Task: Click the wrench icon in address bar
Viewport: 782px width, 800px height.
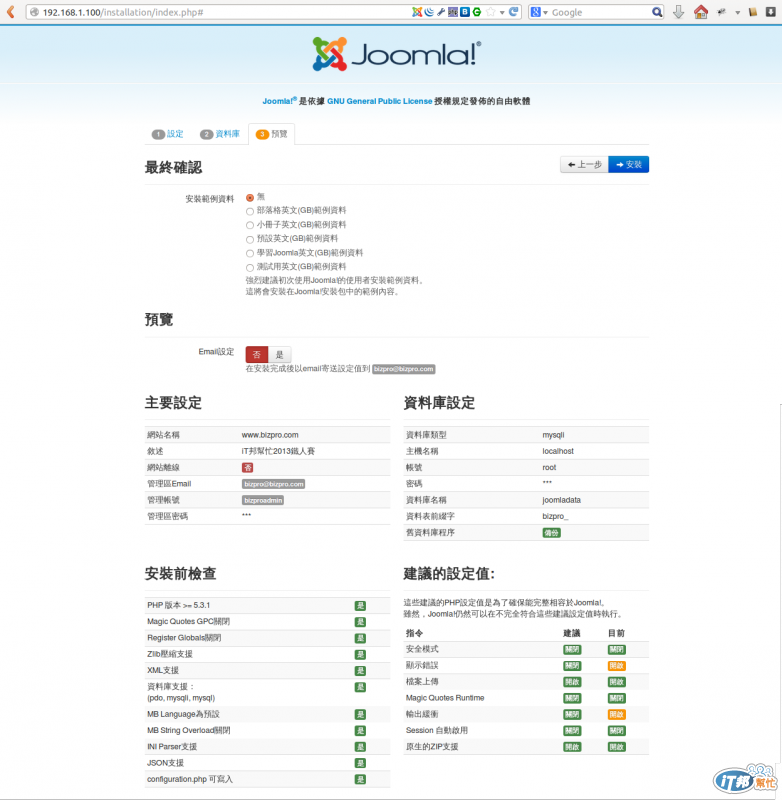Action: click(x=441, y=12)
